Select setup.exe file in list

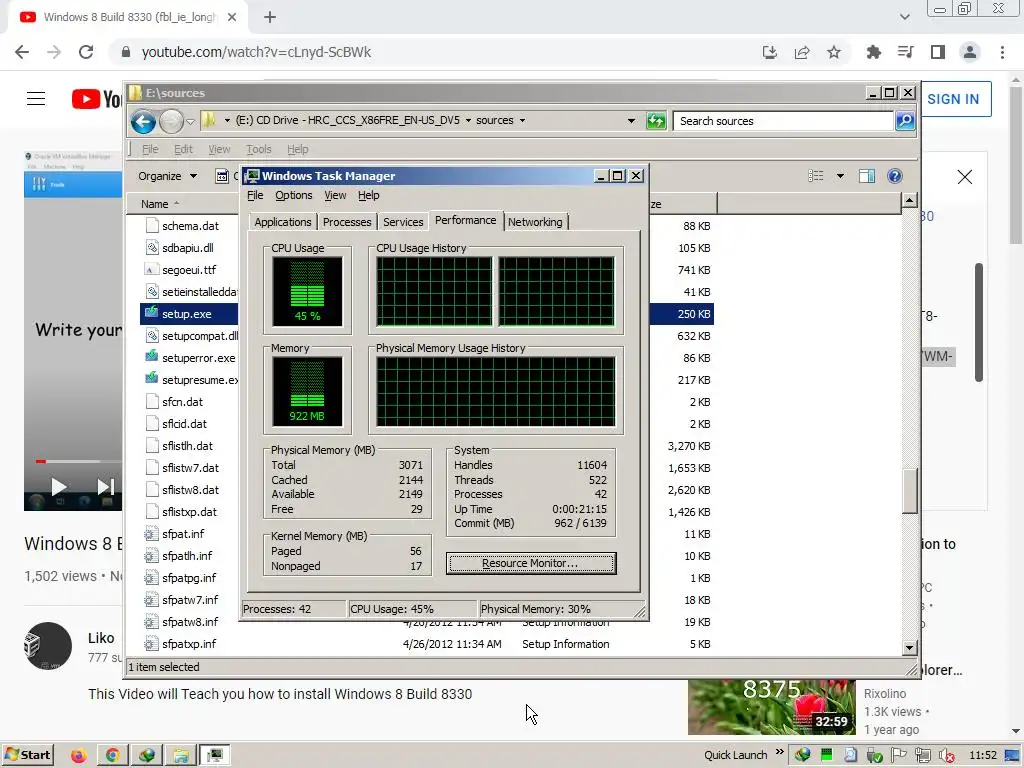click(187, 314)
